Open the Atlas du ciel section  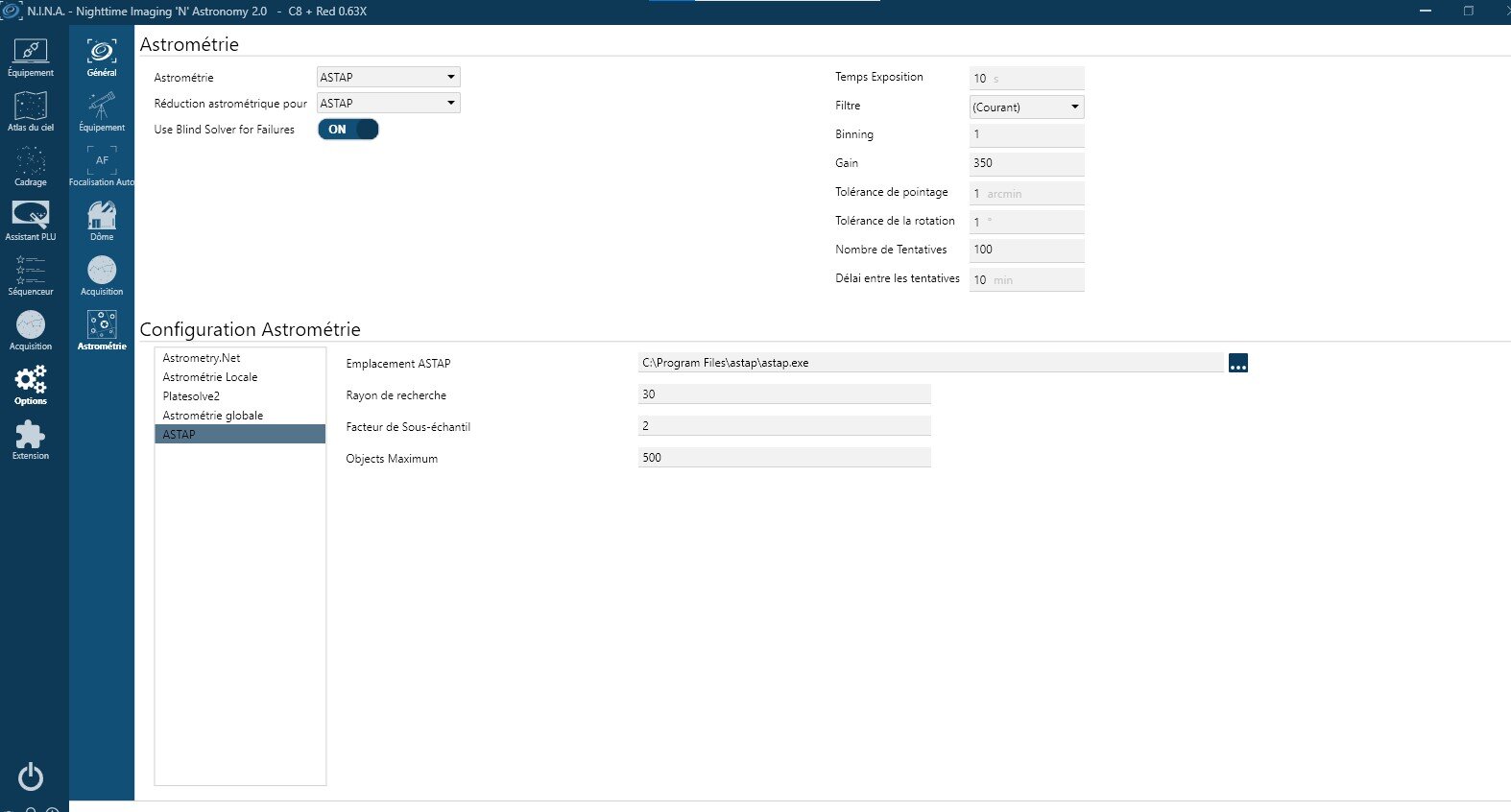click(x=31, y=112)
